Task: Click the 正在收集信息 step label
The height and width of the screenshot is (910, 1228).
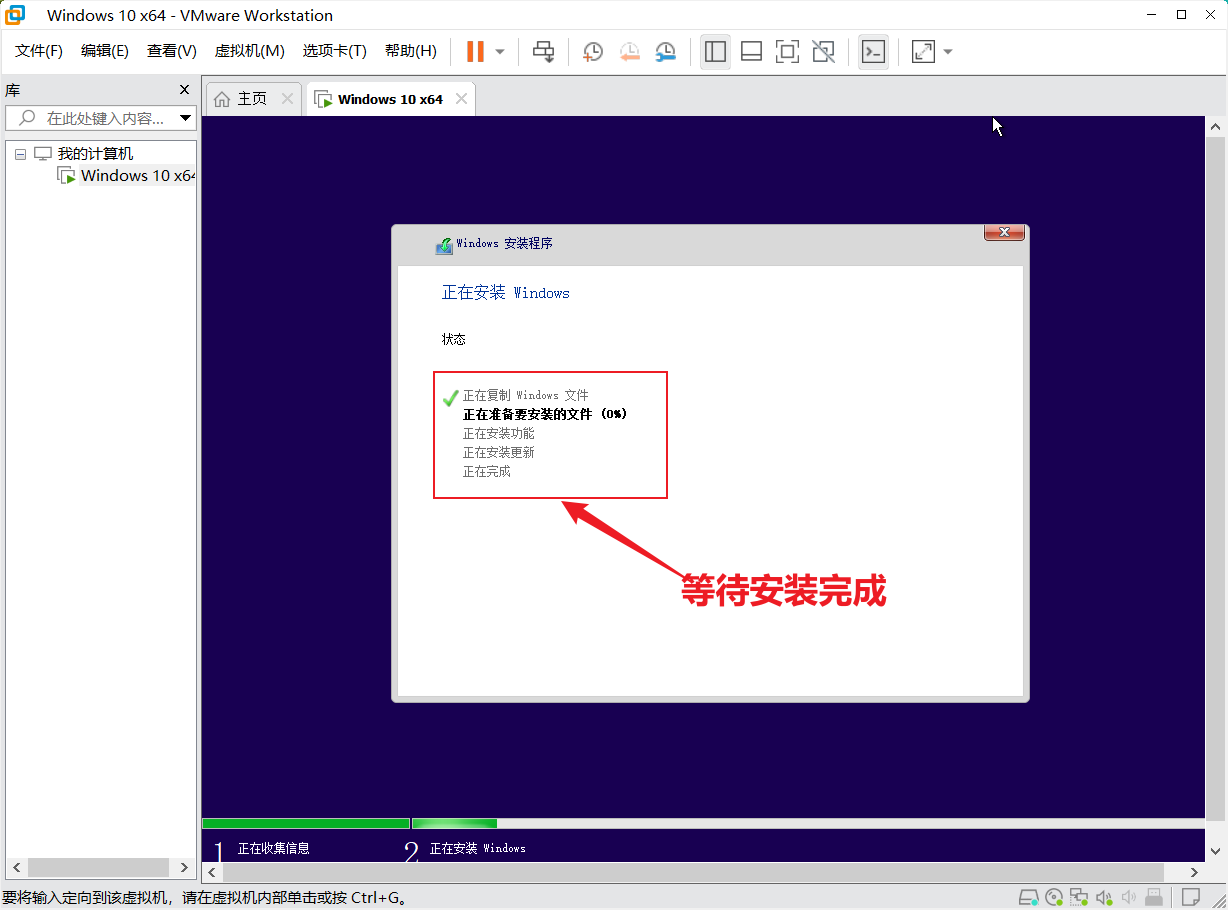Action: point(273,848)
